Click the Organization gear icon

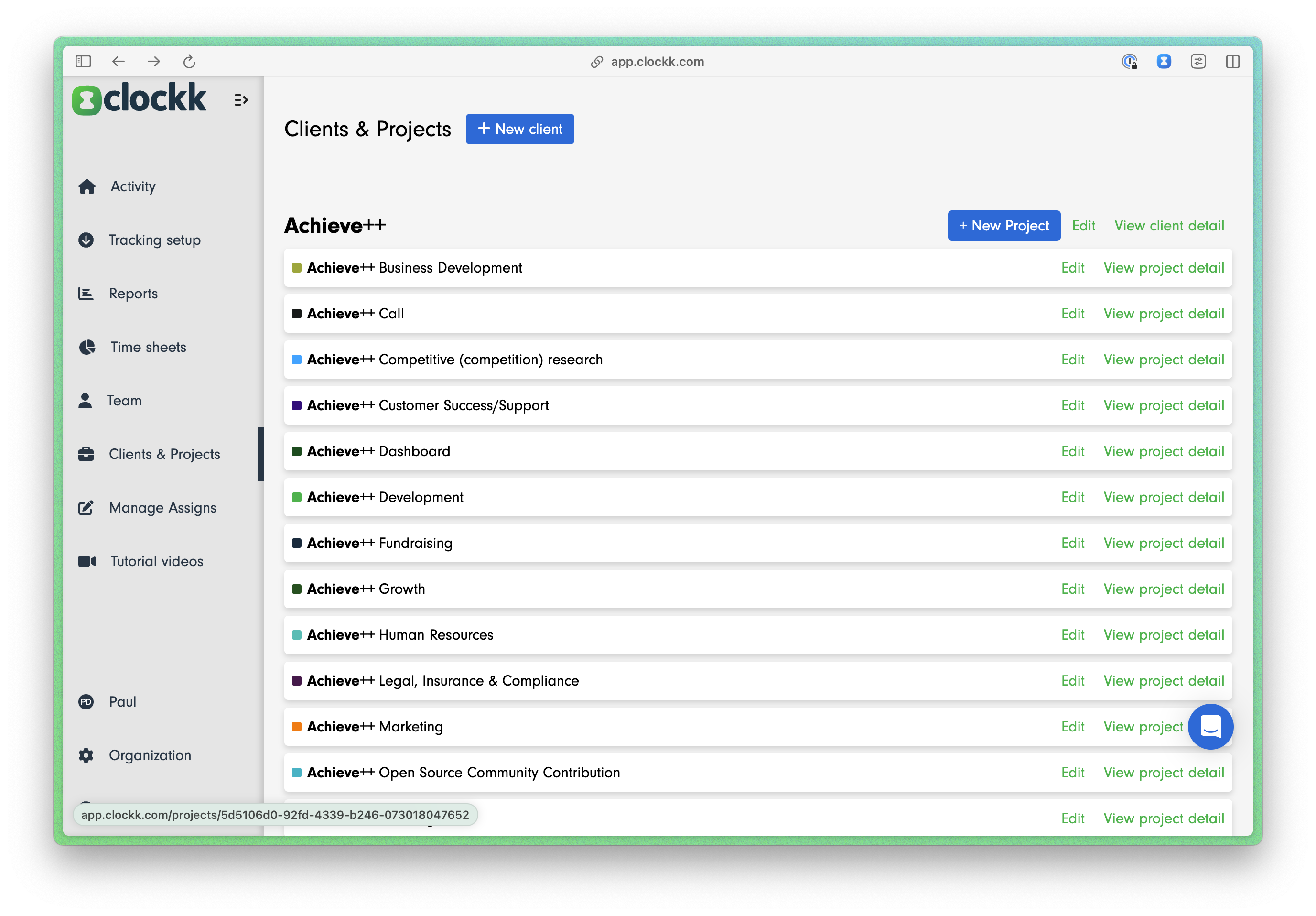click(x=86, y=755)
